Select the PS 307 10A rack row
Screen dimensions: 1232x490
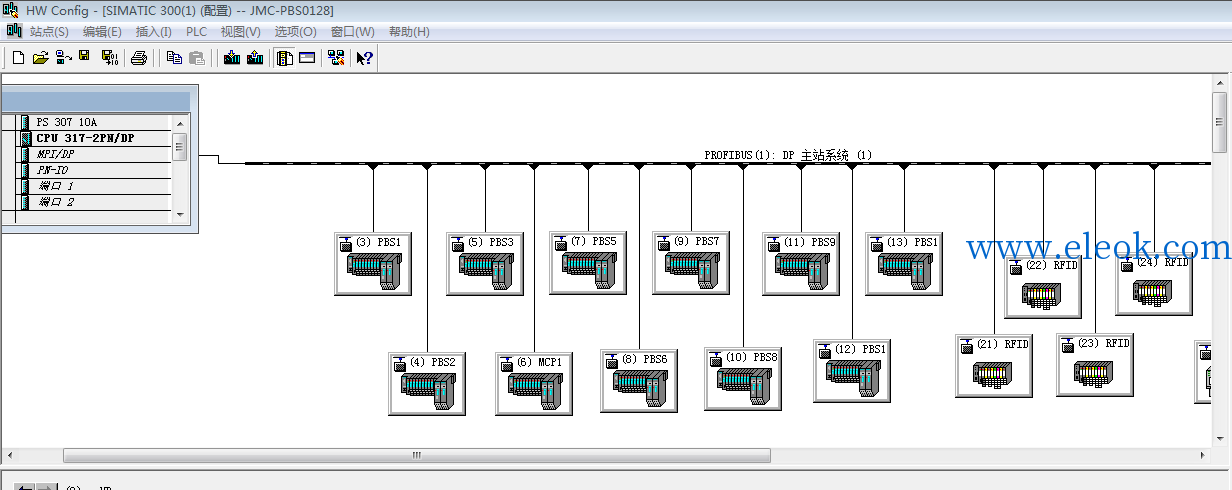94,122
